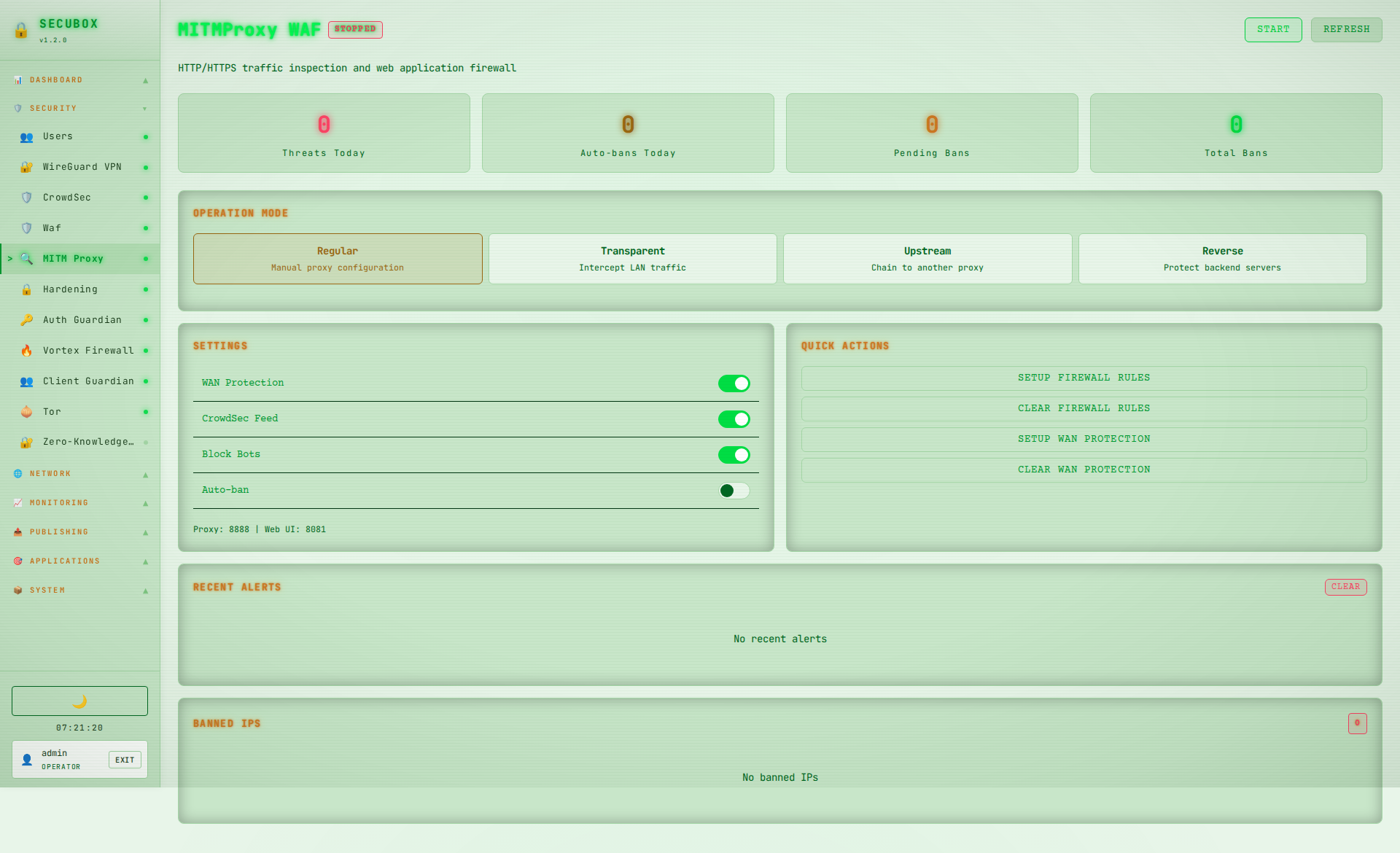Image resolution: width=1400 pixels, height=853 pixels.
Task: Click the WireGuard VPN lock icon
Action: (26, 167)
